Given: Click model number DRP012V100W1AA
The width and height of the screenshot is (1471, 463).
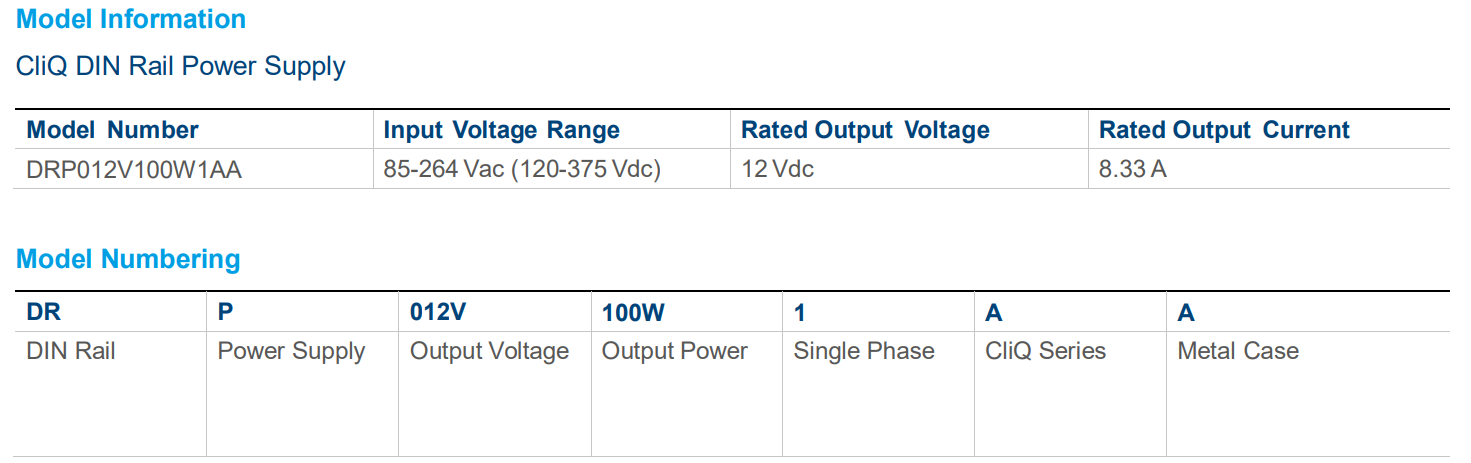Looking at the screenshot, I should tap(134, 170).
